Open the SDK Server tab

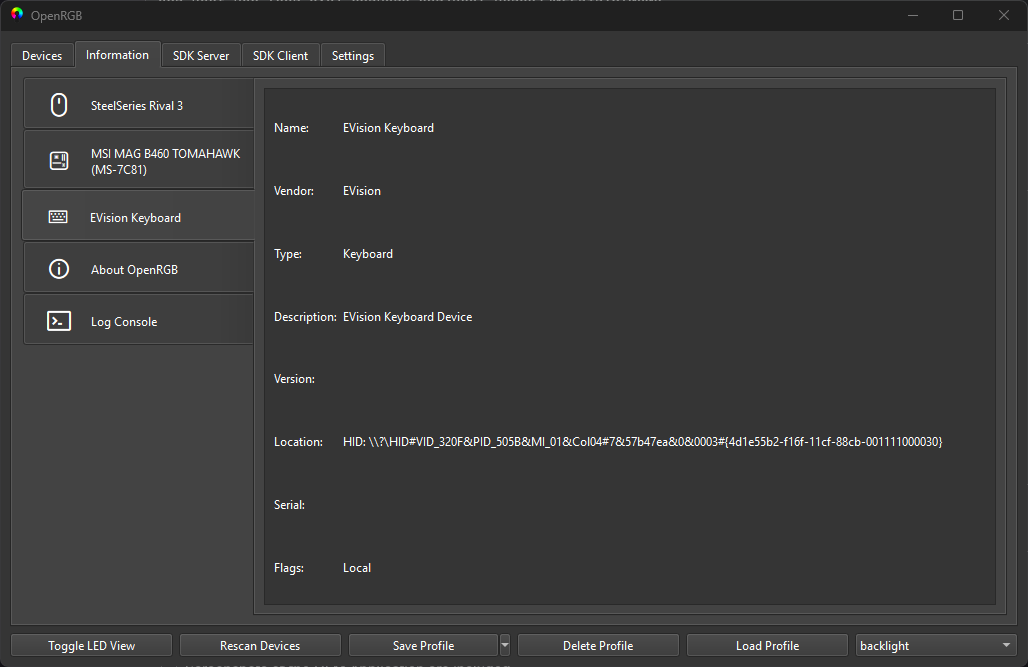coord(201,56)
